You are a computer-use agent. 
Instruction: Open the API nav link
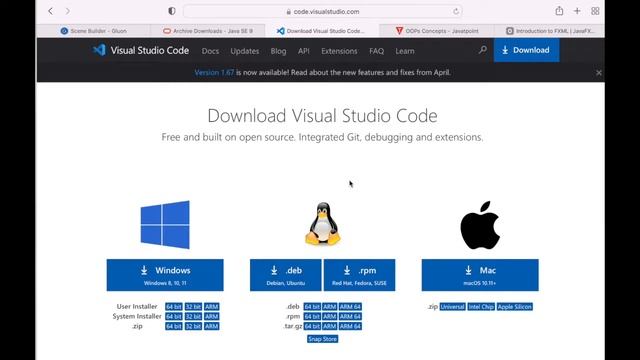click(x=304, y=51)
